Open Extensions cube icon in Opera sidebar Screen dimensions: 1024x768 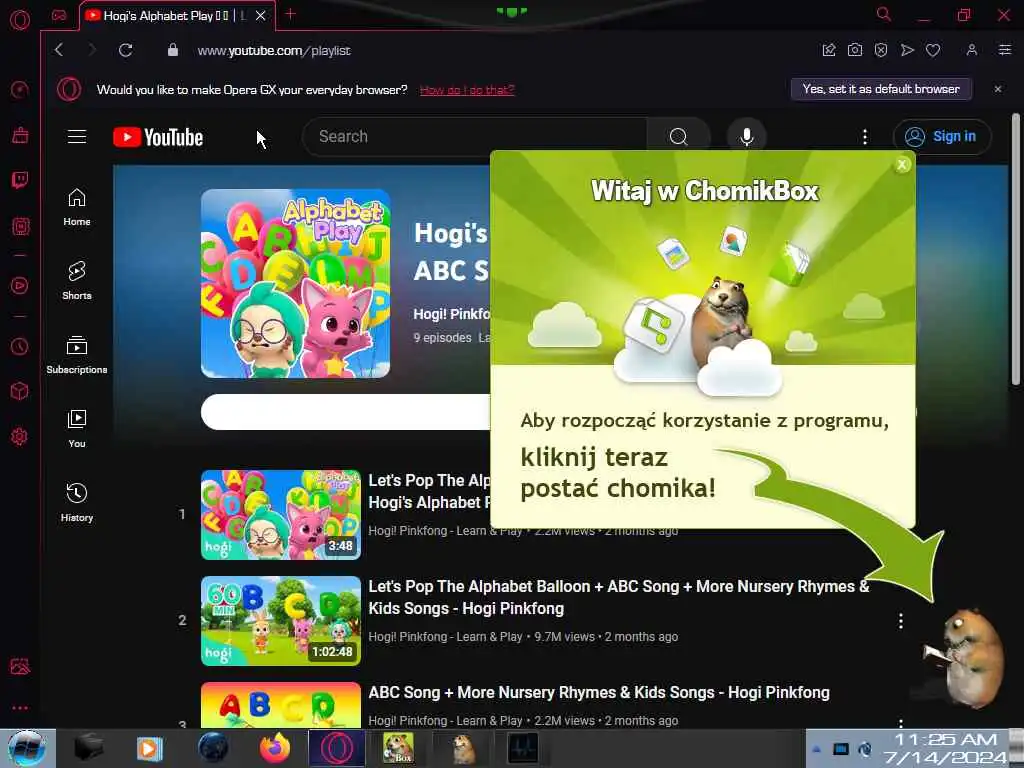20,391
